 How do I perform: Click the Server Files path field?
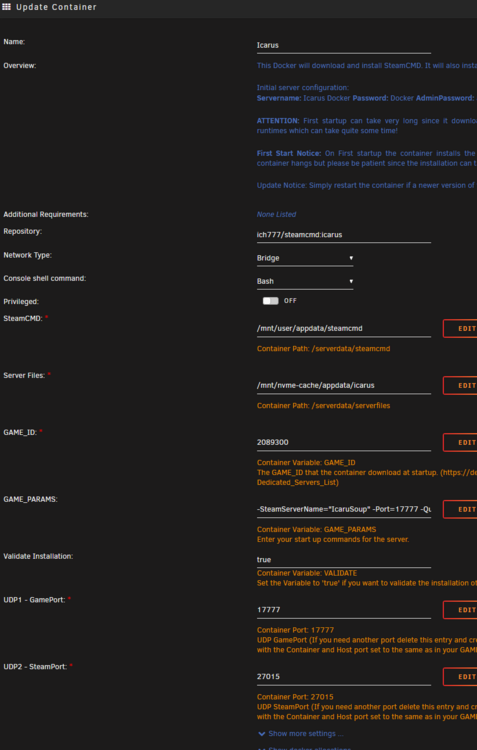(x=344, y=386)
